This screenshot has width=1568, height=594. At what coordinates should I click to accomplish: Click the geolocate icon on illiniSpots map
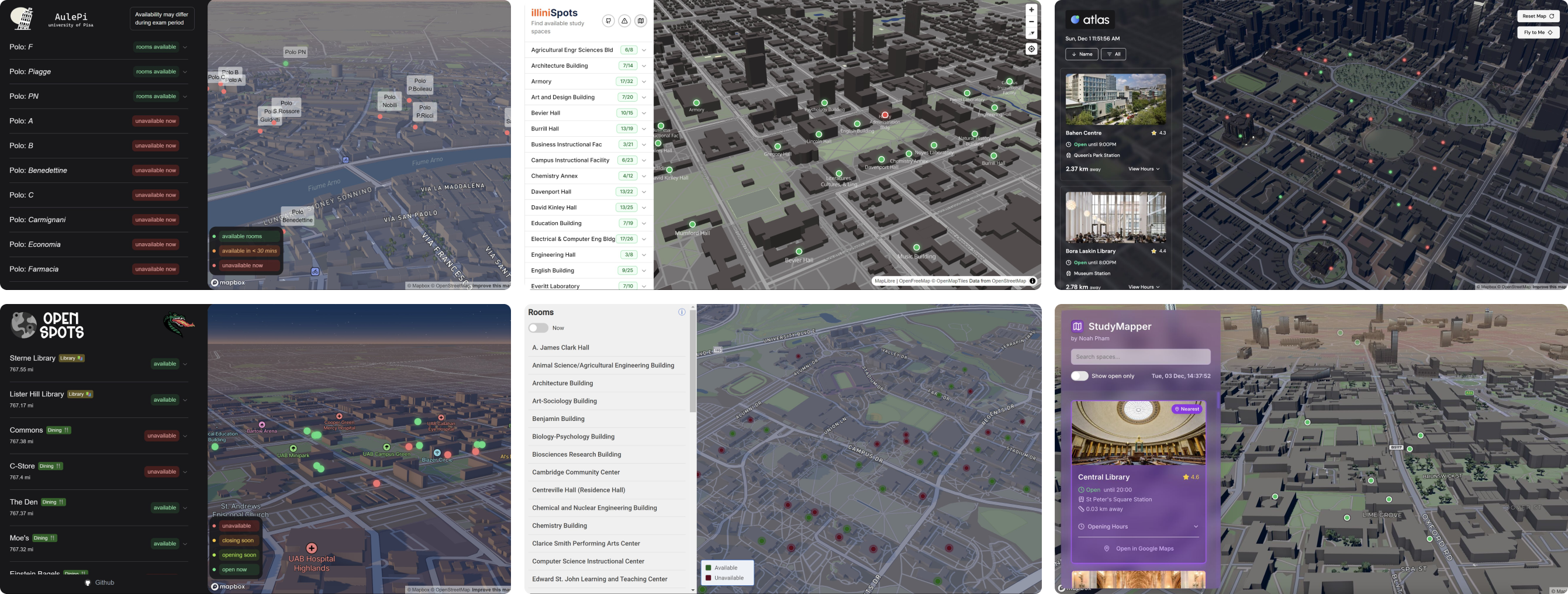pos(1031,49)
